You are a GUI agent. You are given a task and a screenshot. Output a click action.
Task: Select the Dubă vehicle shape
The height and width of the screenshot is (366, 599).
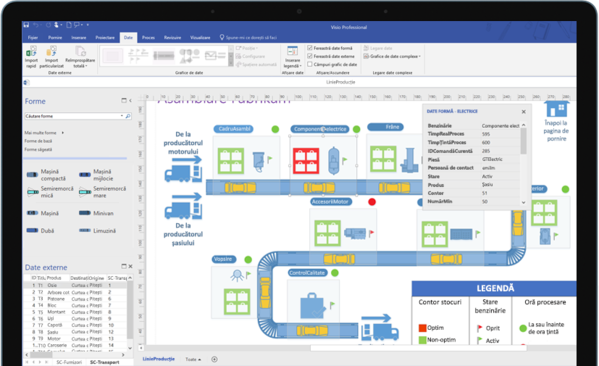40,230
